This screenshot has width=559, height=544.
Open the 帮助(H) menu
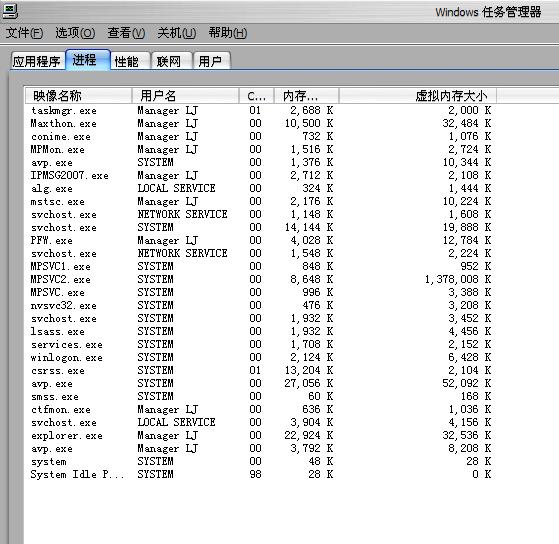[x=228, y=33]
